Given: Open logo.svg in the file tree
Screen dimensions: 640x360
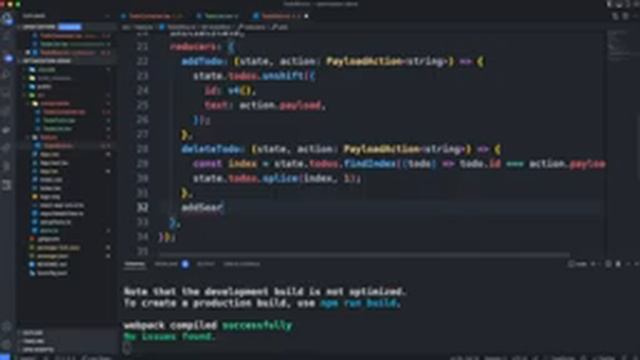Looking at the screenshot, I should (x=51, y=197).
